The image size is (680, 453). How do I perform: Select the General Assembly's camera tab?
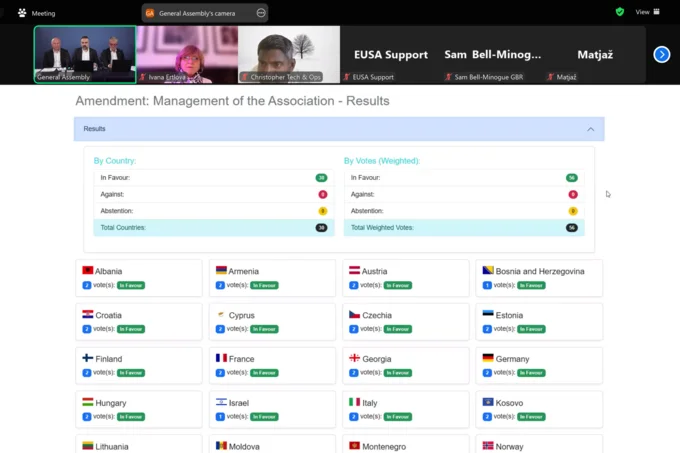[x=203, y=13]
